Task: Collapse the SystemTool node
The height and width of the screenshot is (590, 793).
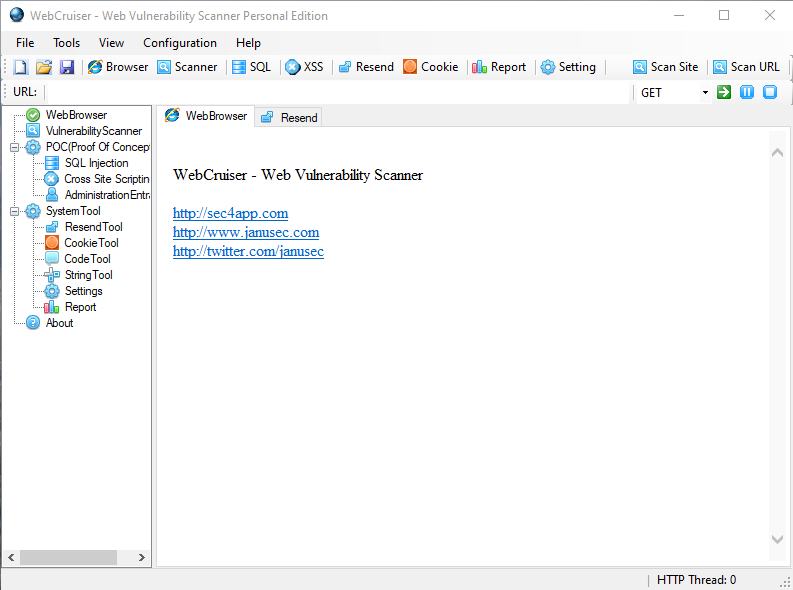Action: [15, 211]
